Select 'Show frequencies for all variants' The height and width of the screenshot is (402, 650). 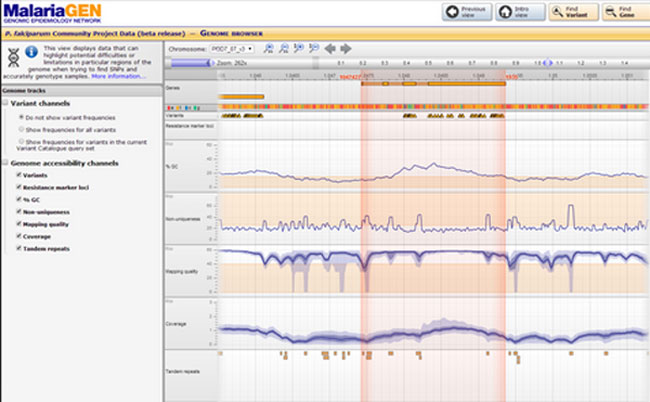(21, 130)
